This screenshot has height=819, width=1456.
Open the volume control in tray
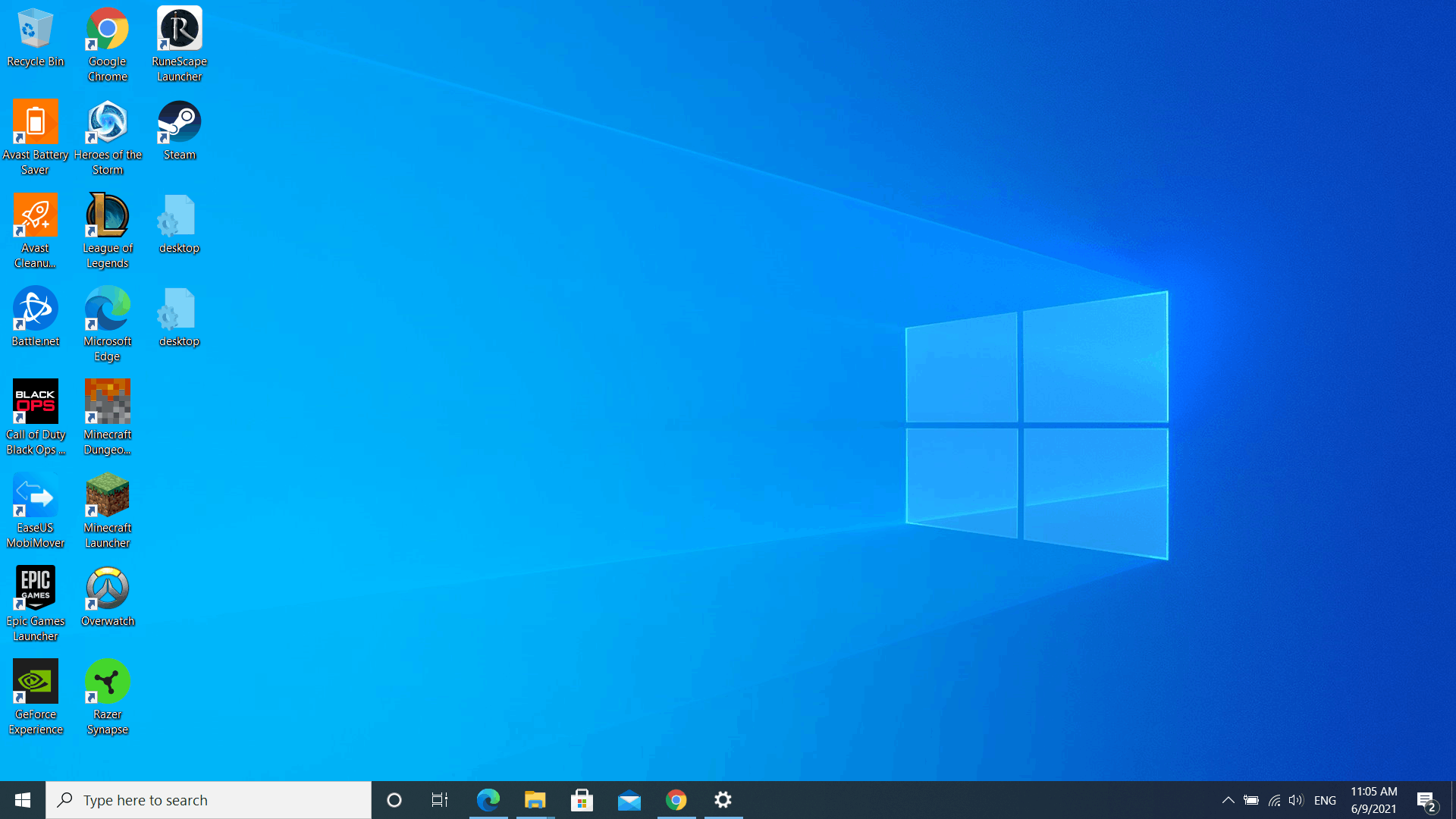pos(1296,800)
